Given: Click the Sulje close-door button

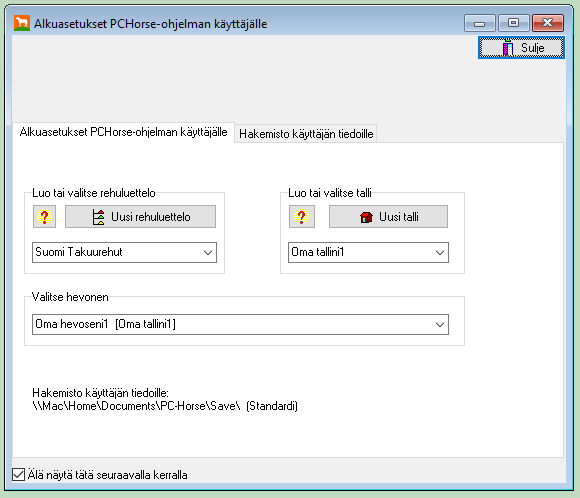Looking at the screenshot, I should (521, 47).
